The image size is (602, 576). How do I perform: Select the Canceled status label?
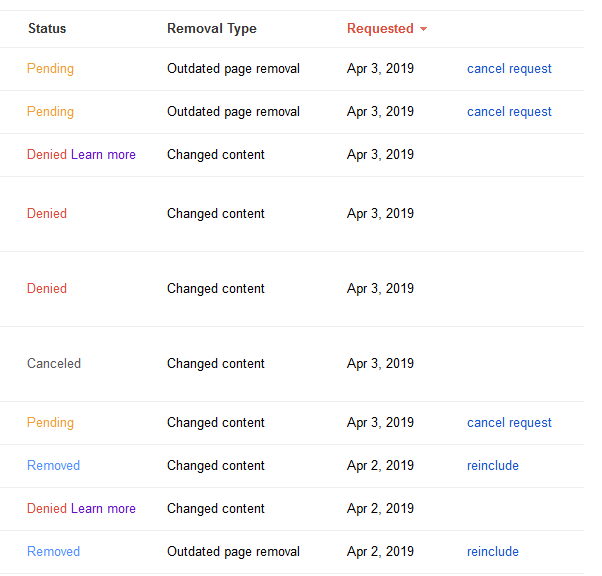point(54,363)
